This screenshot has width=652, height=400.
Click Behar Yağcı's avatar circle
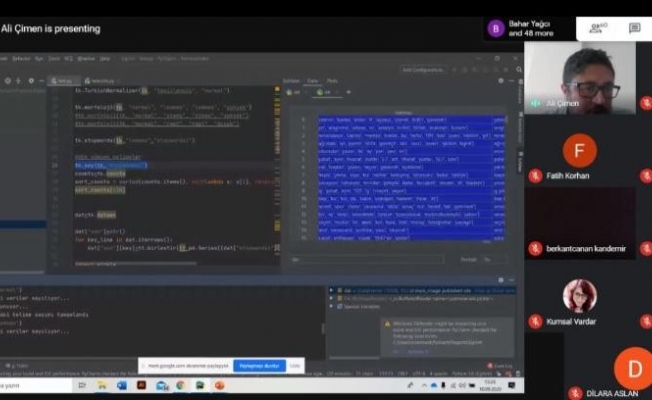(x=496, y=28)
